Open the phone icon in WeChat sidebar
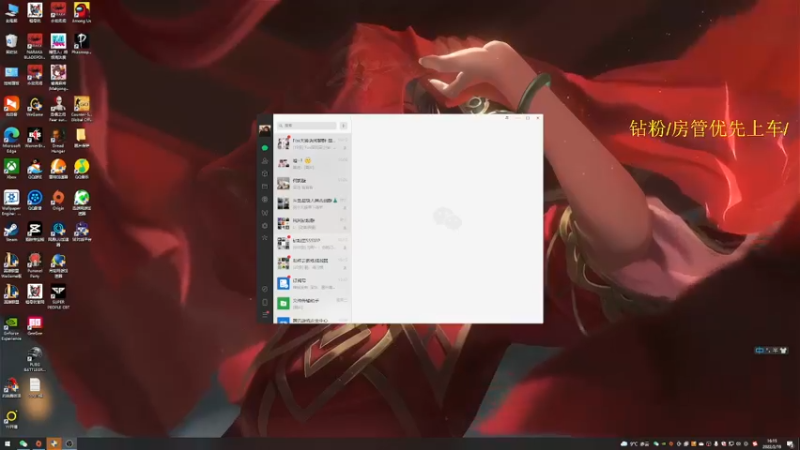Image resolution: width=800 pixels, height=450 pixels. click(x=264, y=302)
